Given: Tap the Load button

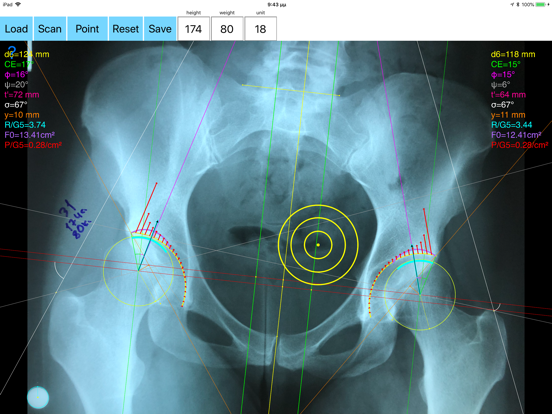Looking at the screenshot, I should pyautogui.click(x=16, y=29).
